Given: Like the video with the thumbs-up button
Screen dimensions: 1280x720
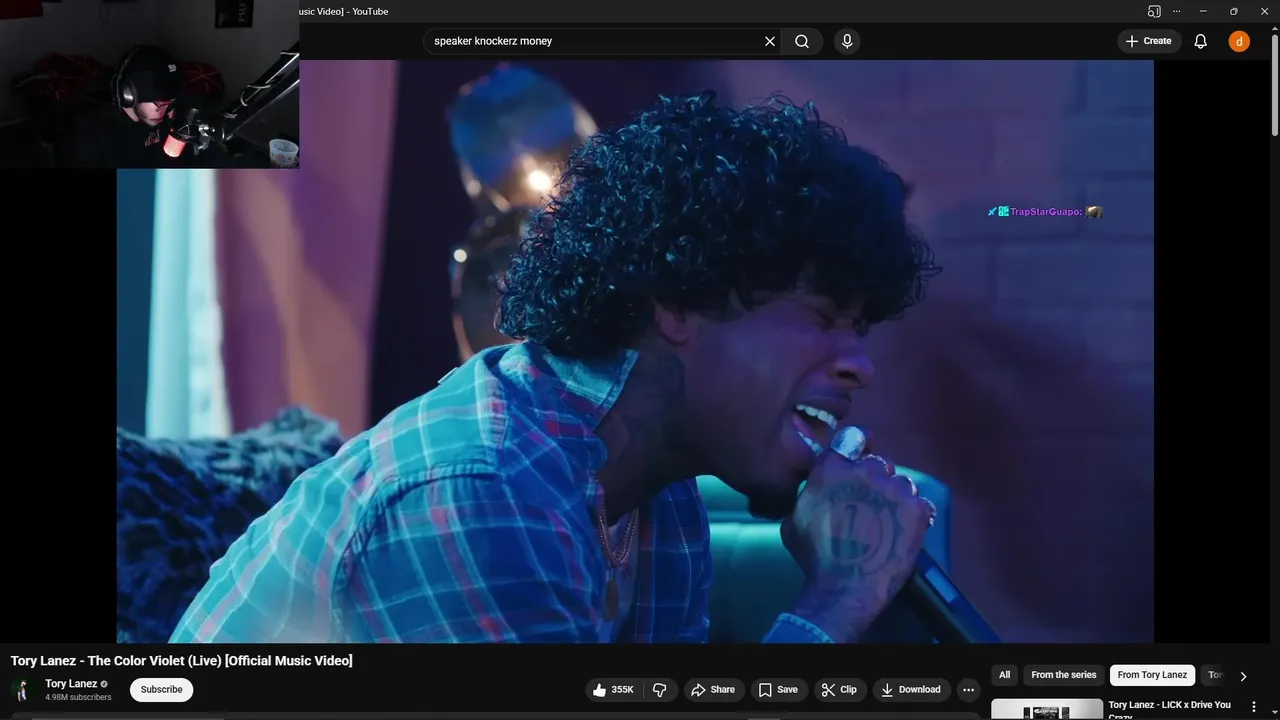Looking at the screenshot, I should click(613, 690).
